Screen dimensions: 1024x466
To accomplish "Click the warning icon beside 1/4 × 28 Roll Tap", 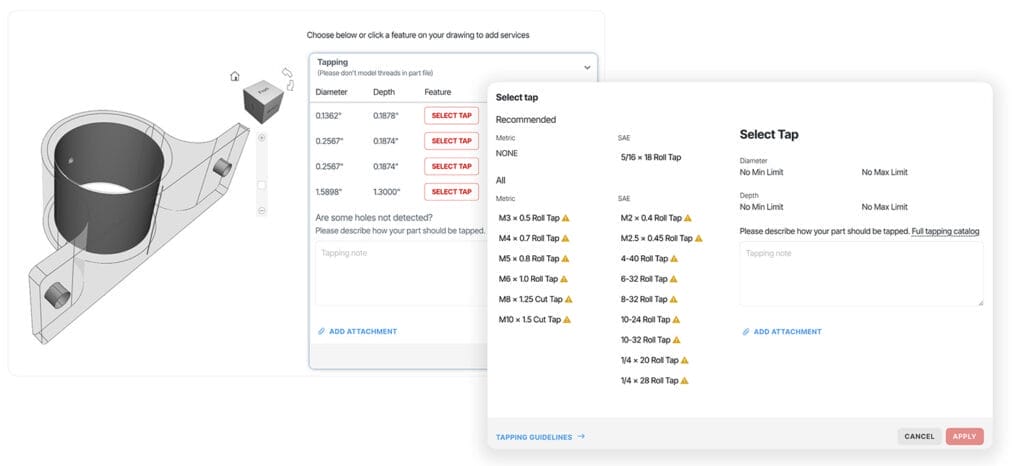I will coord(685,381).
